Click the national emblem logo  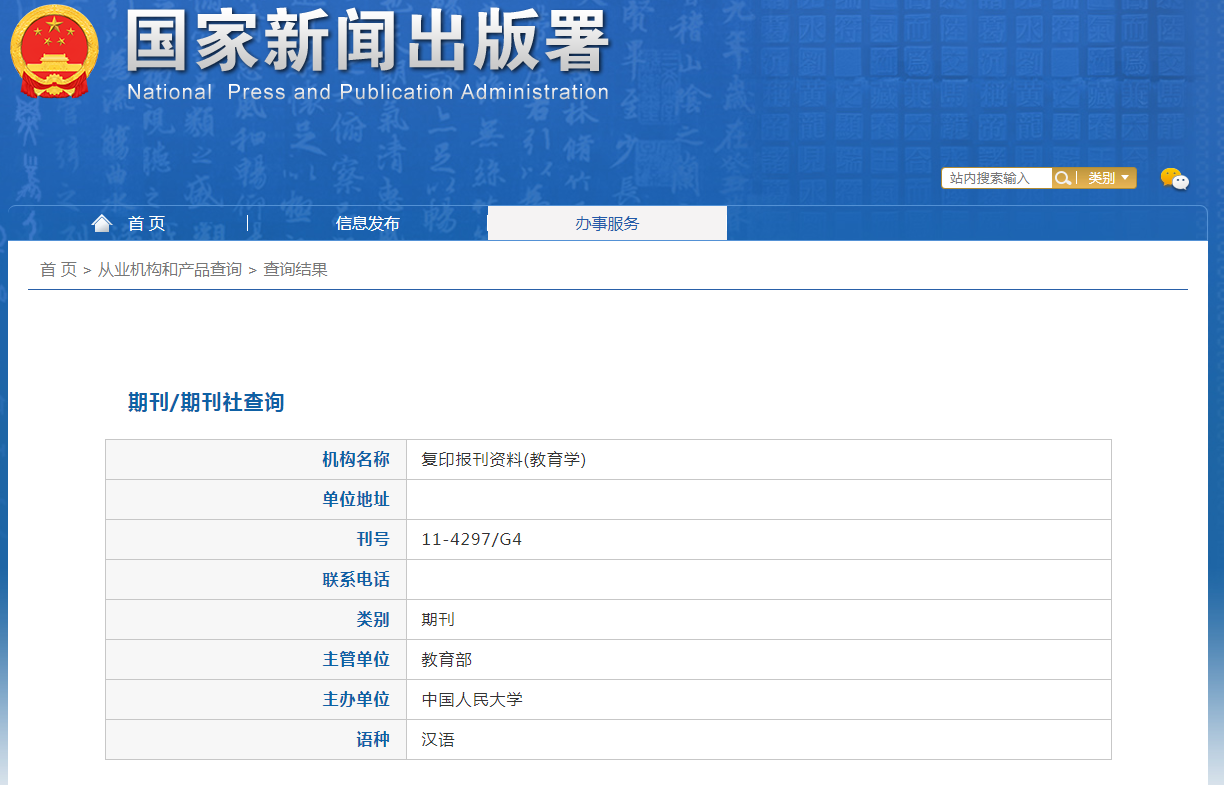pyautogui.click(x=55, y=51)
